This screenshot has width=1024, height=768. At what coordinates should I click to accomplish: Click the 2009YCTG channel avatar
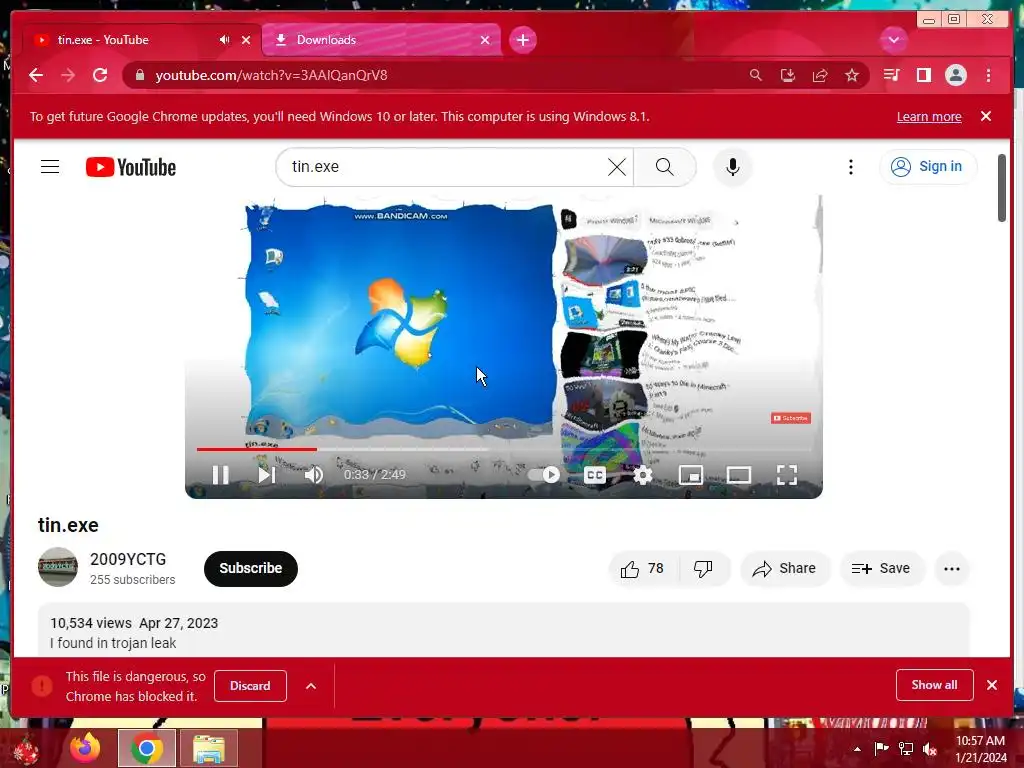(x=57, y=567)
